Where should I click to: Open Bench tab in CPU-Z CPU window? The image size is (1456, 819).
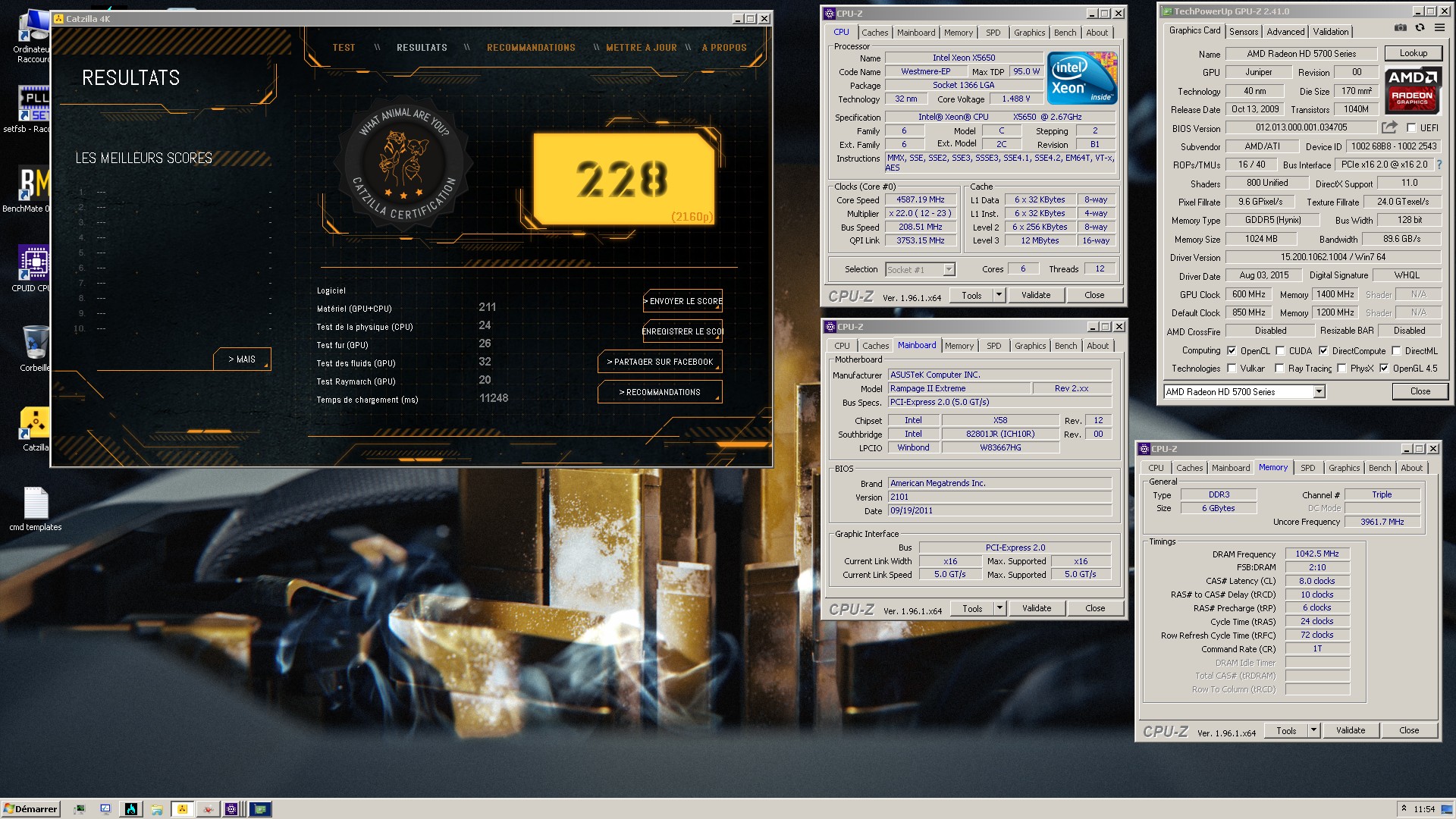tap(1065, 33)
